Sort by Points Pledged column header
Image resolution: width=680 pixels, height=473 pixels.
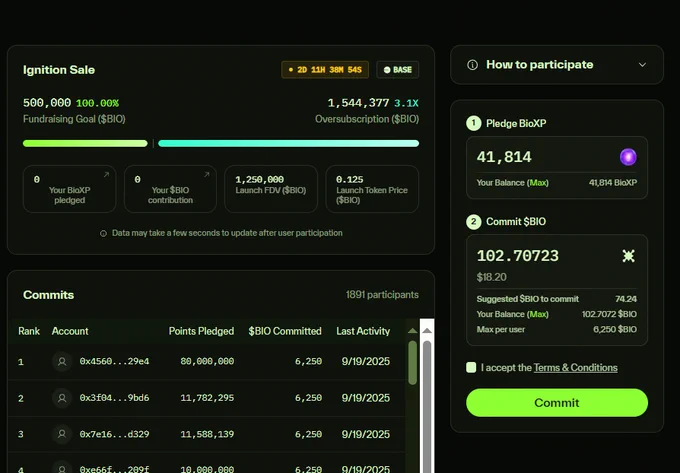point(201,331)
